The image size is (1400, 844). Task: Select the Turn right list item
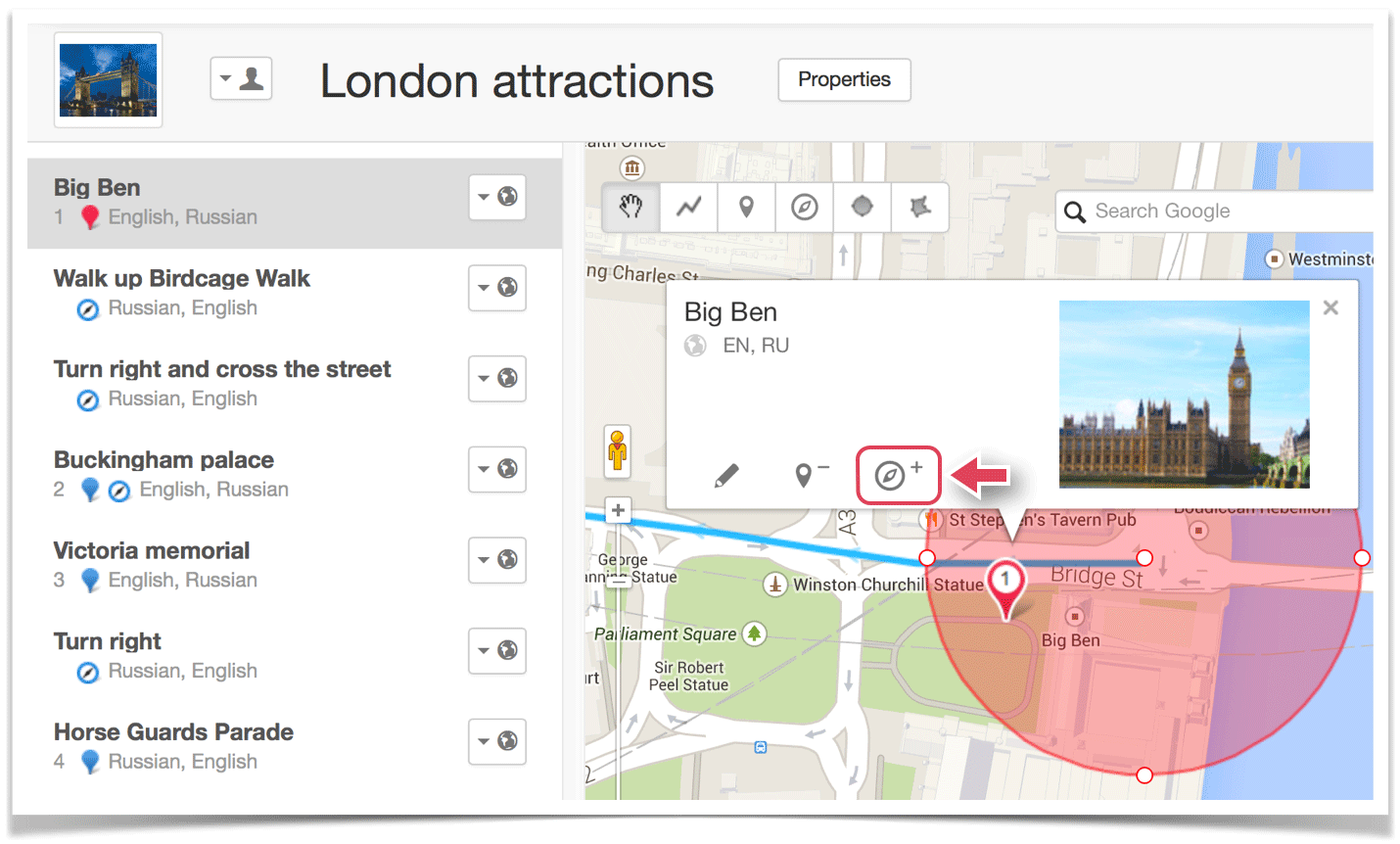click(295, 656)
